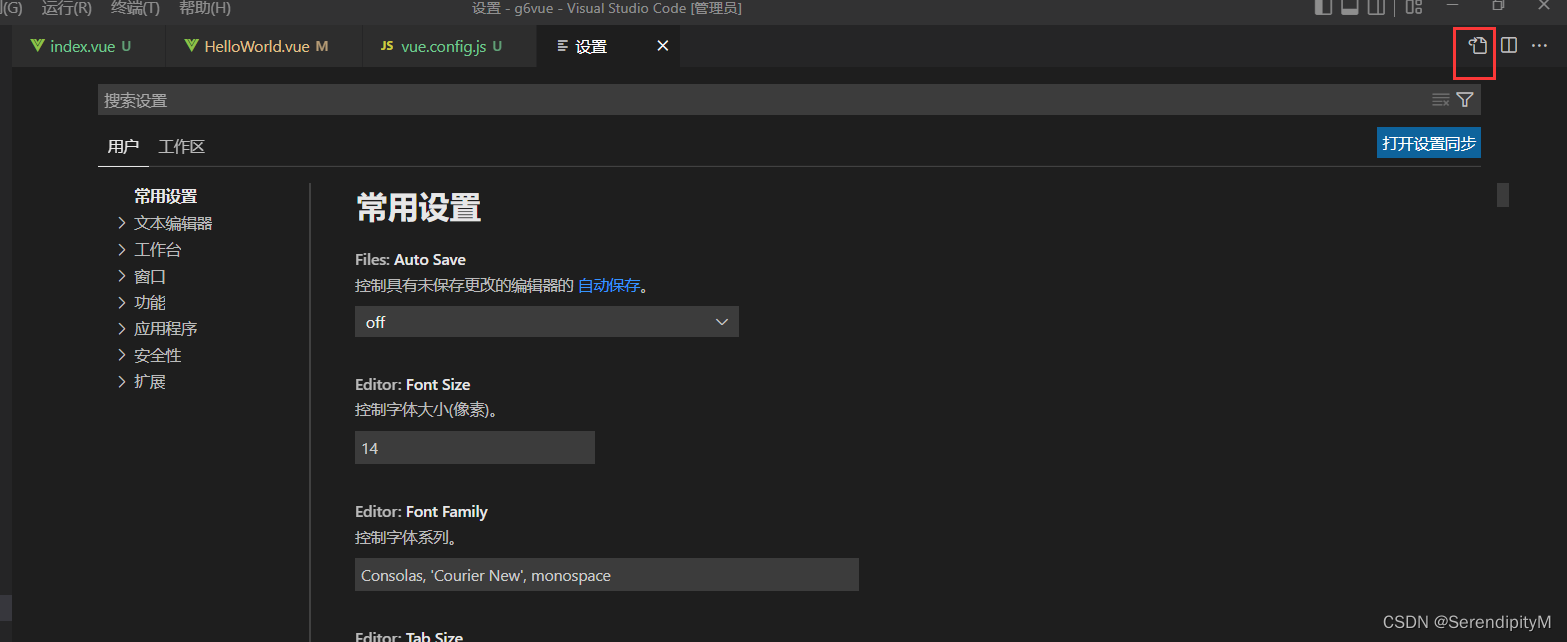The height and width of the screenshot is (642, 1567).
Task: Click 打开设置同步 button
Action: click(1428, 143)
